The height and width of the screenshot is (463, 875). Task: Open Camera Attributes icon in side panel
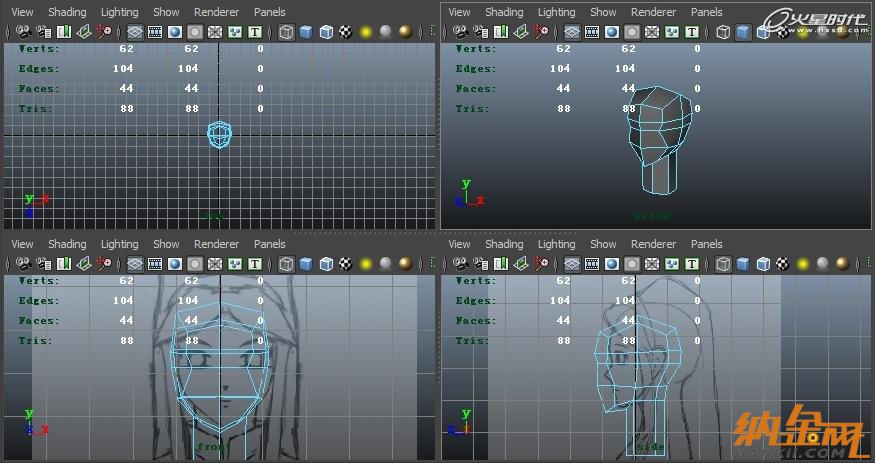tap(481, 264)
